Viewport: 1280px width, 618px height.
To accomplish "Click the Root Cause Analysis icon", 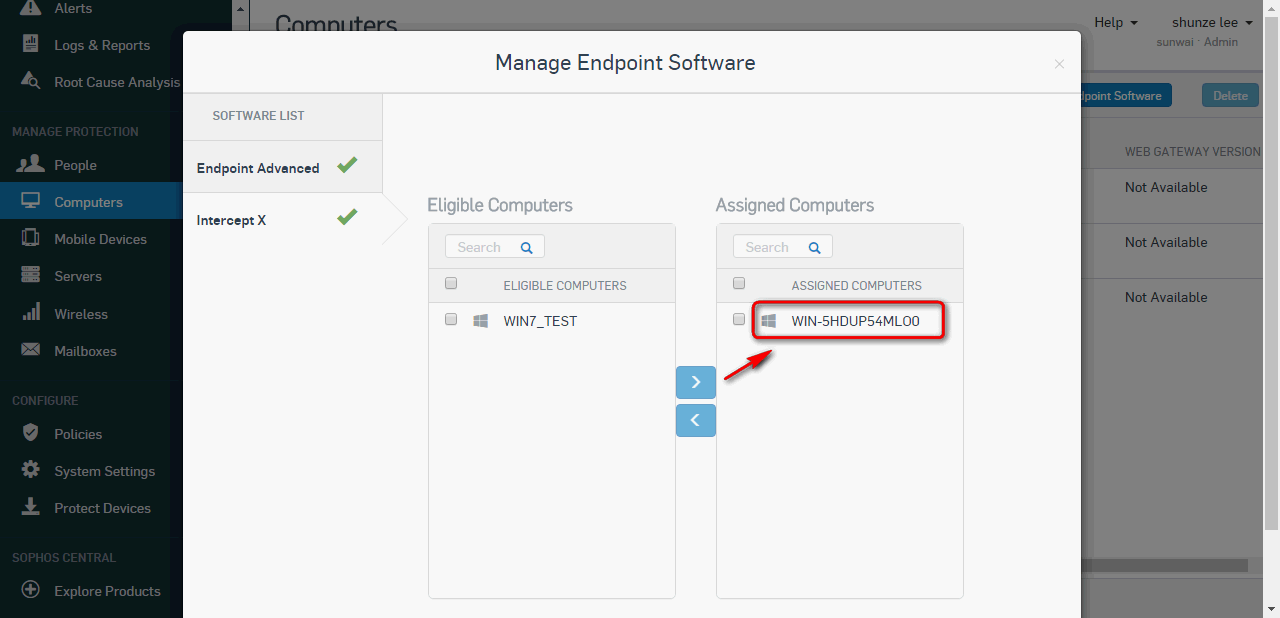I will point(31,82).
